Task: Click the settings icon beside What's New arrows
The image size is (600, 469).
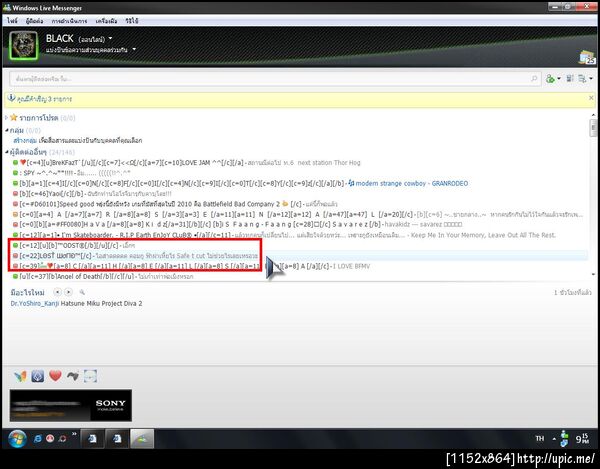Action: [82, 292]
